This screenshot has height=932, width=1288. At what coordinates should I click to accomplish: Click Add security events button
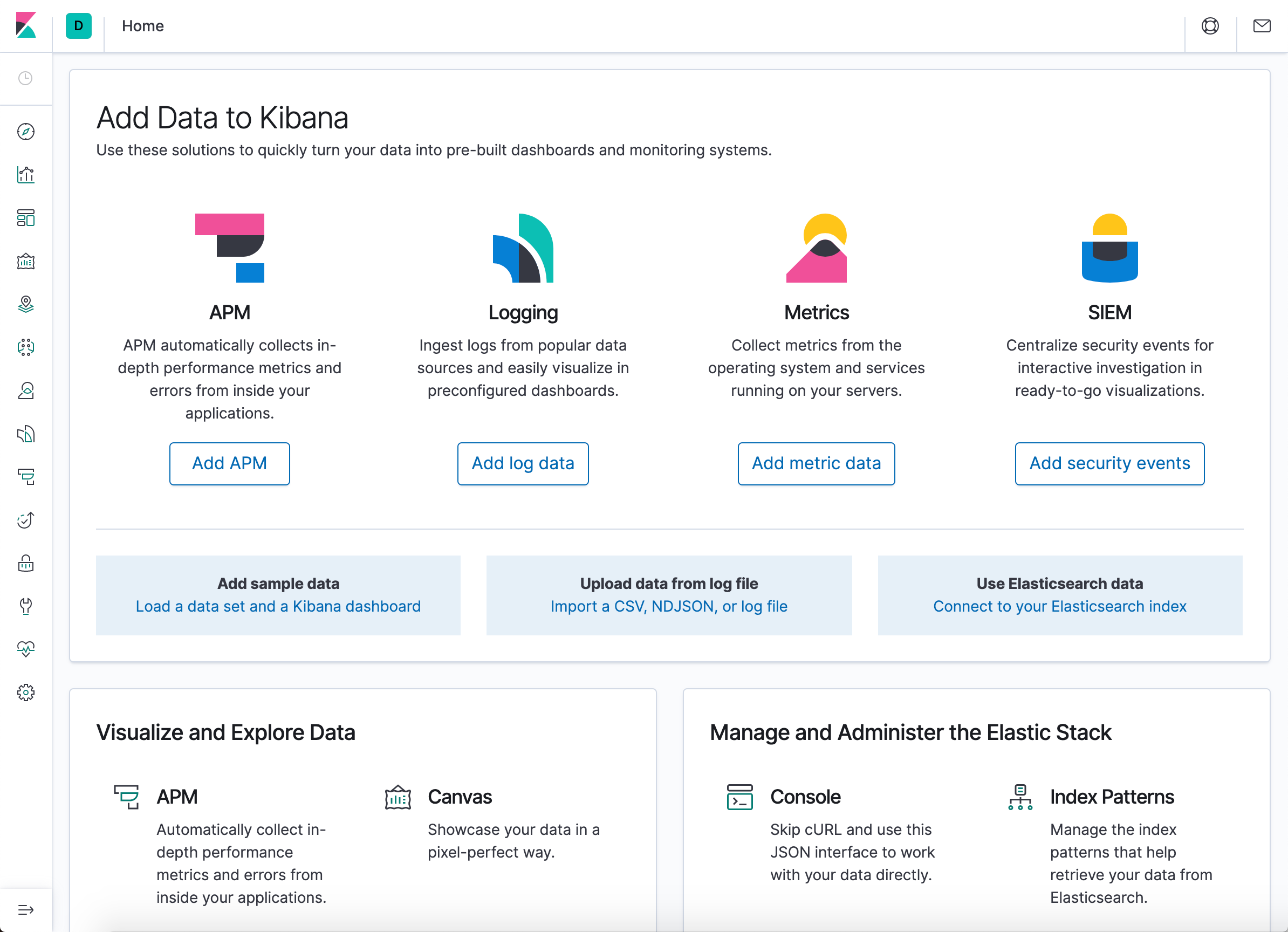[1109, 463]
